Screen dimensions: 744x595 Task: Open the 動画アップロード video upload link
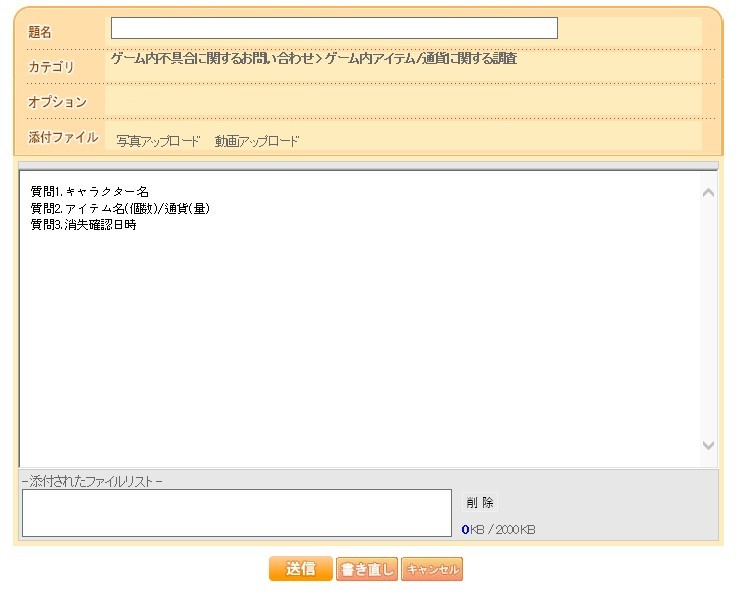pyautogui.click(x=256, y=141)
